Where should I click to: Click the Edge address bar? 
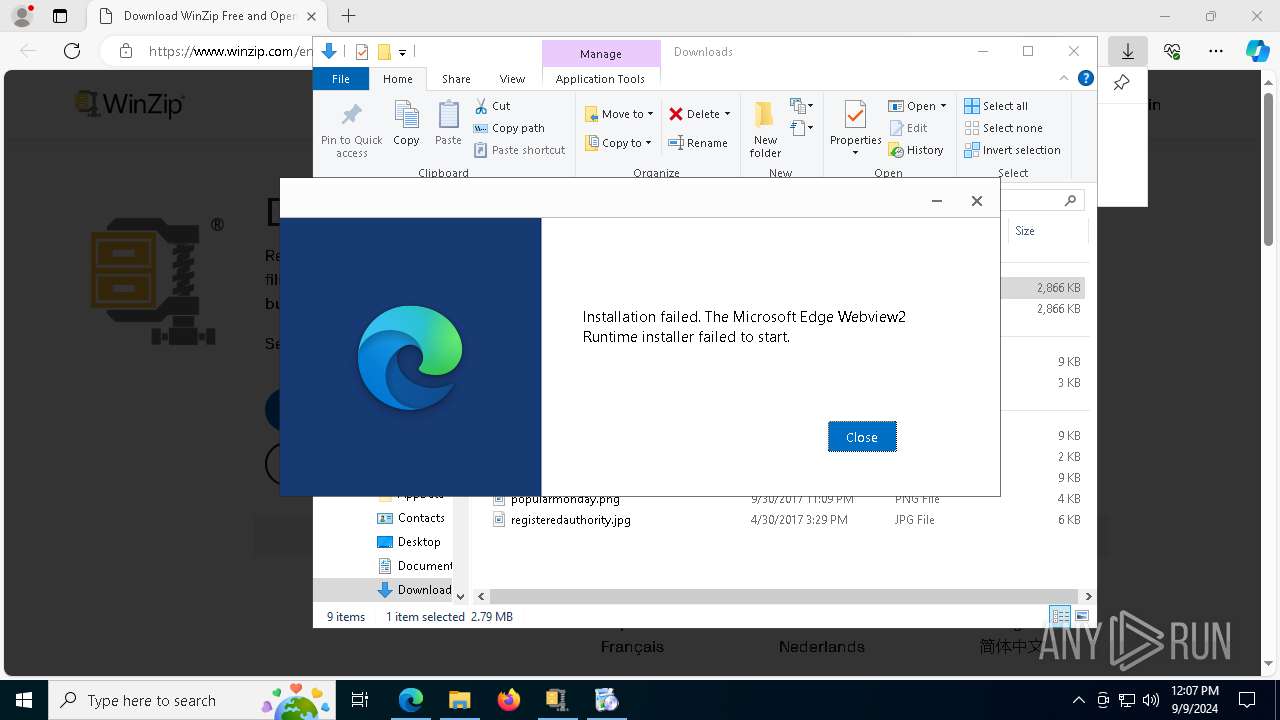[x=230, y=51]
